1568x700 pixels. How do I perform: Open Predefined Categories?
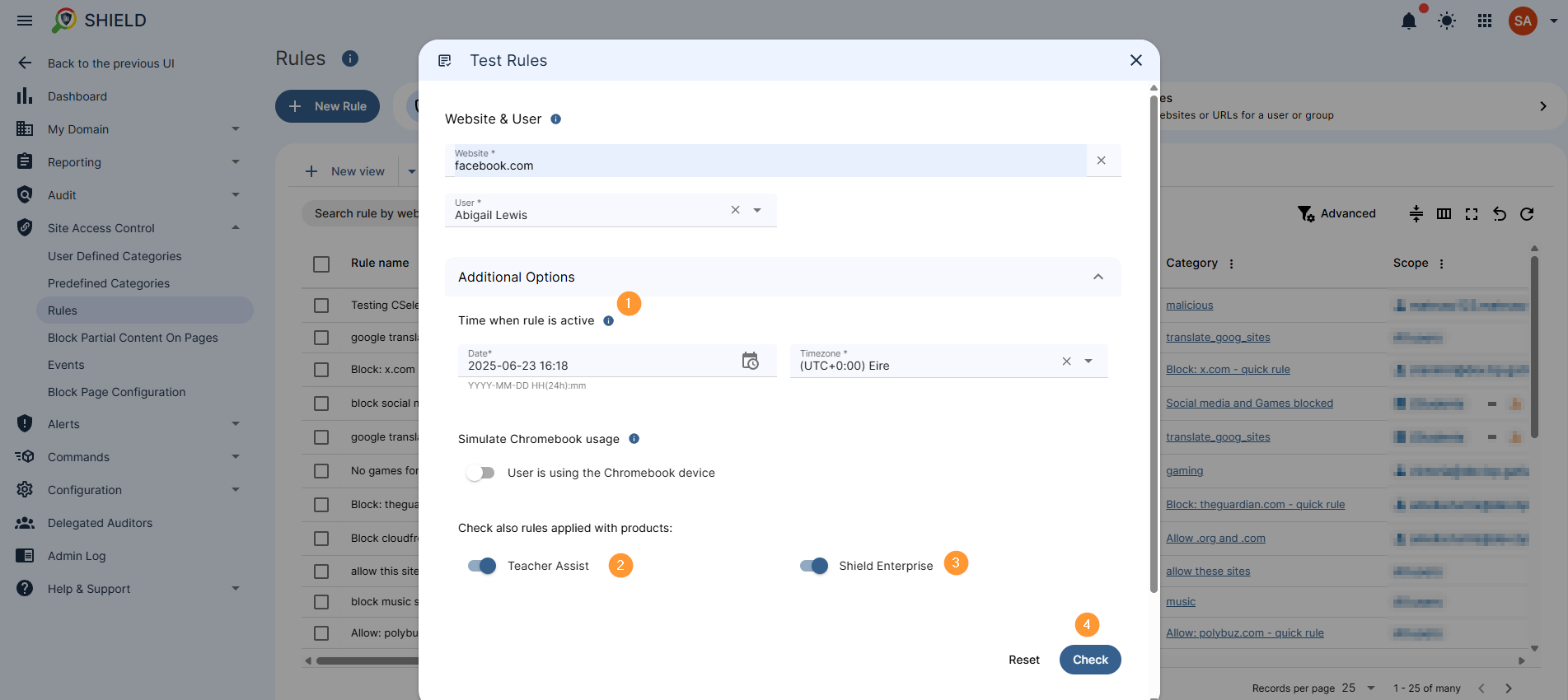click(109, 283)
